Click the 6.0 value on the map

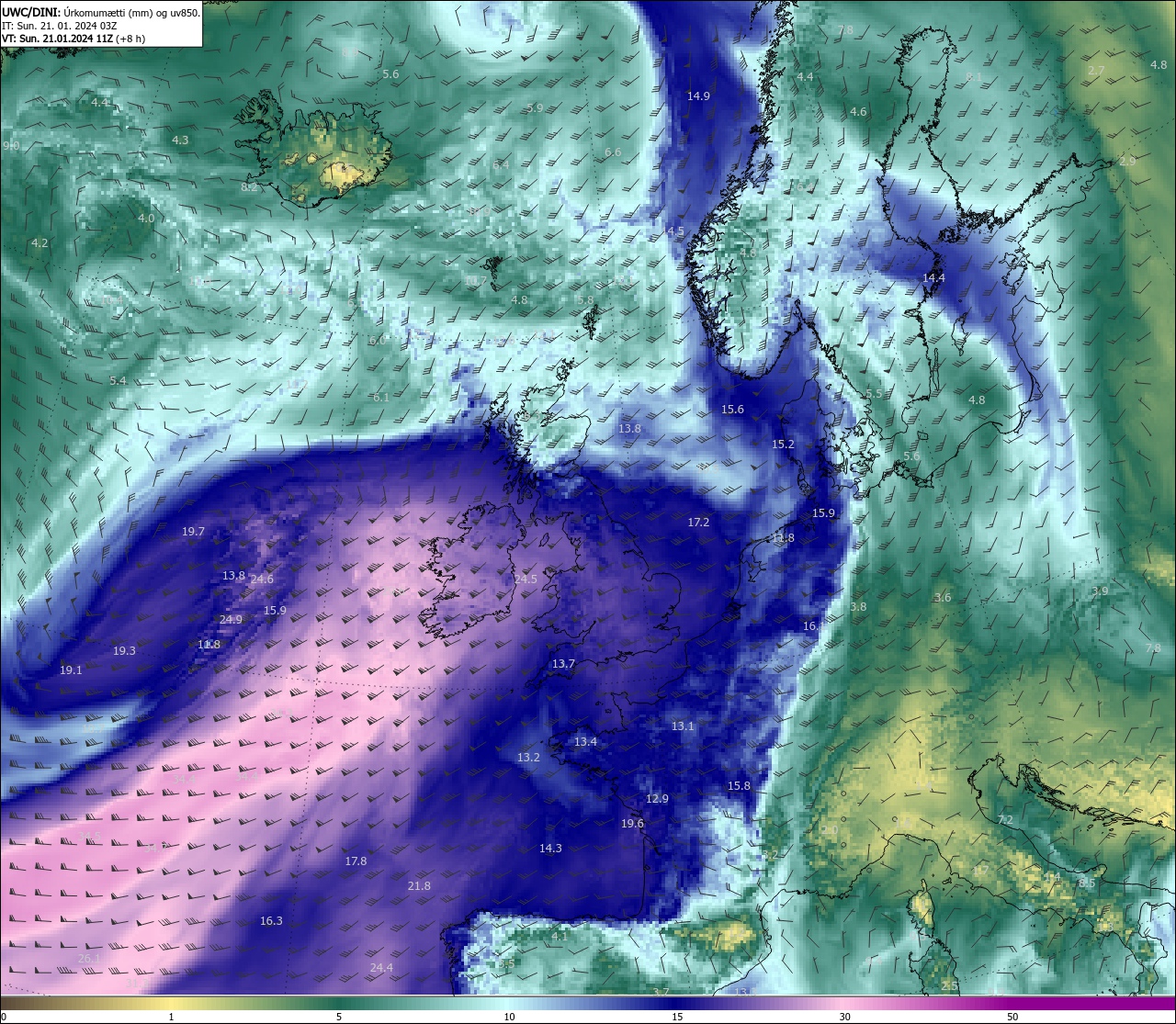378,341
